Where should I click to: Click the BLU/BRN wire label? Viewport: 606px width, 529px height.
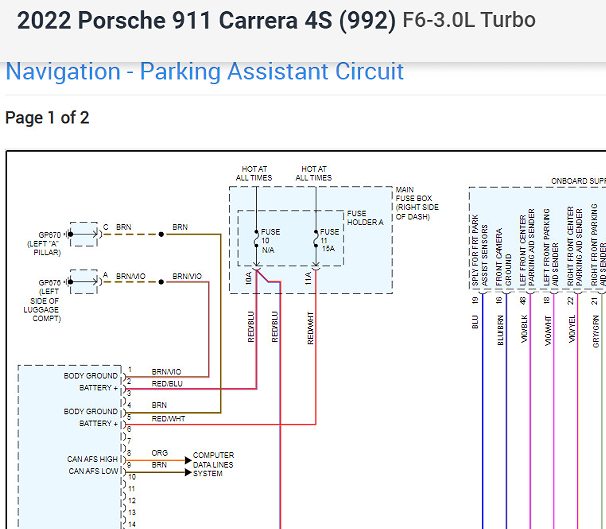coord(500,330)
